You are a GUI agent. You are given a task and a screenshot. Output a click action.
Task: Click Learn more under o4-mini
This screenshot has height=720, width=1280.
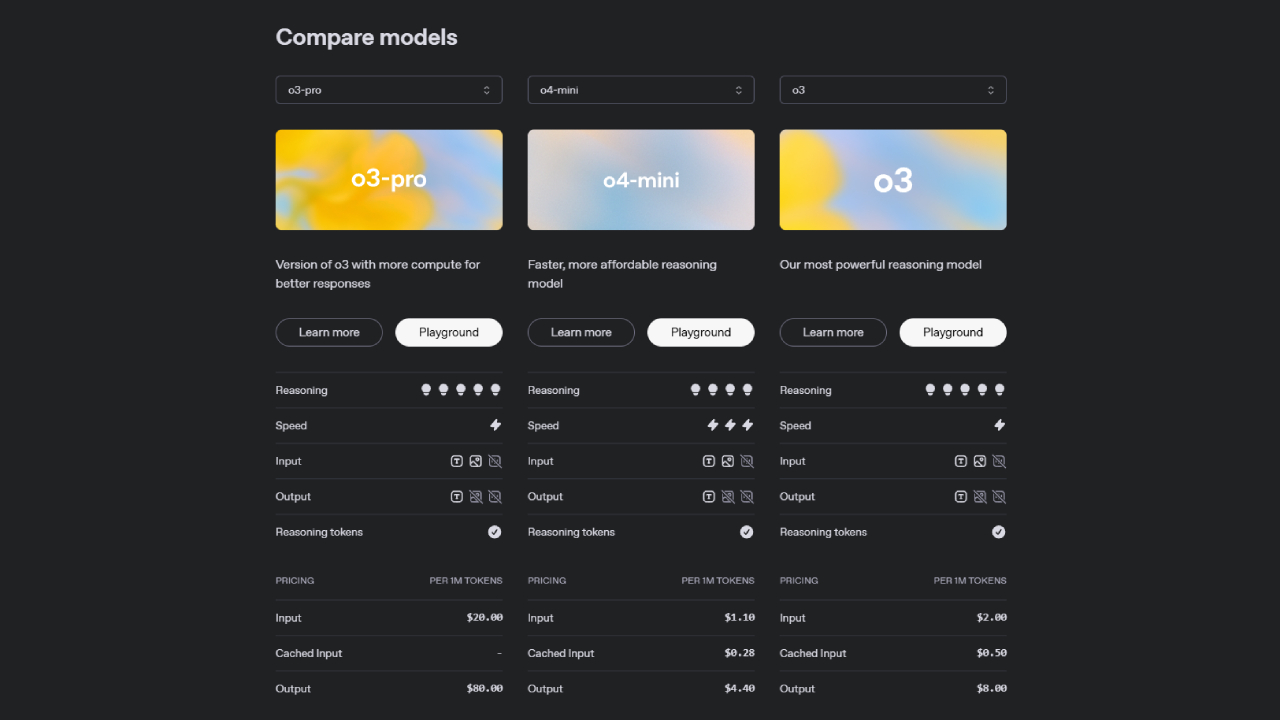coord(581,332)
